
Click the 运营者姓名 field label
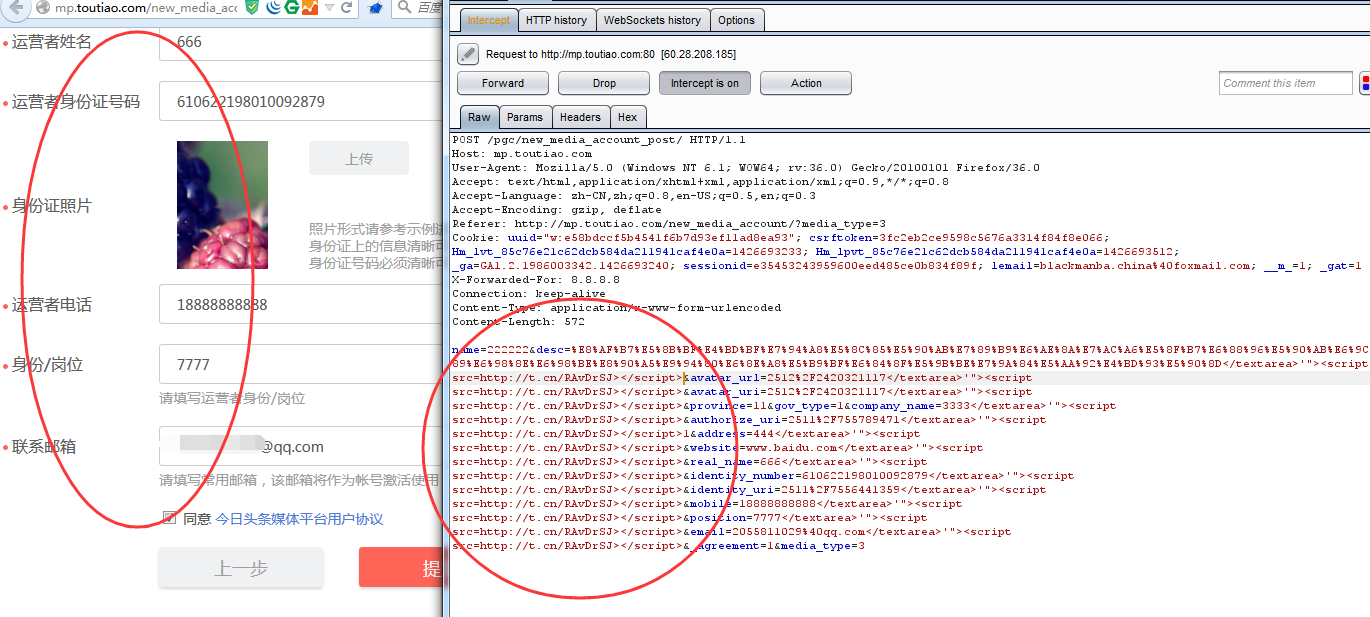click(x=52, y=42)
